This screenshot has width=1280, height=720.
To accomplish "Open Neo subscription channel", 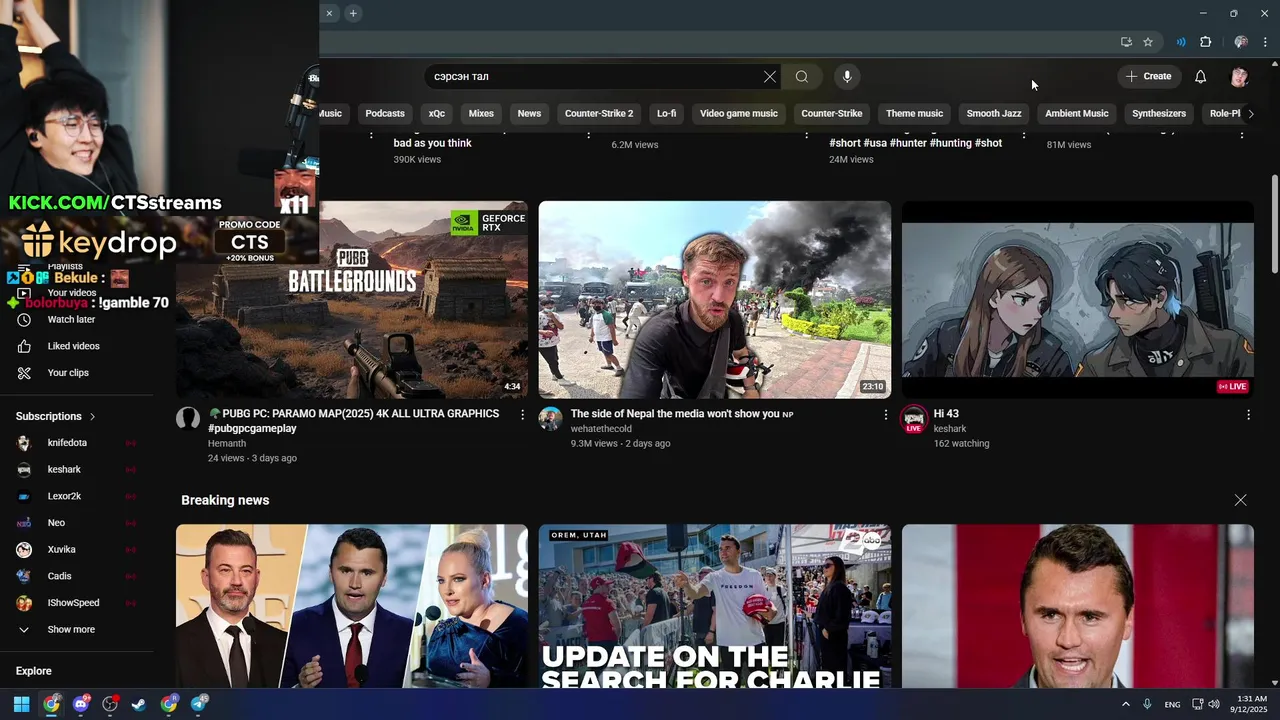I will pos(76,523).
